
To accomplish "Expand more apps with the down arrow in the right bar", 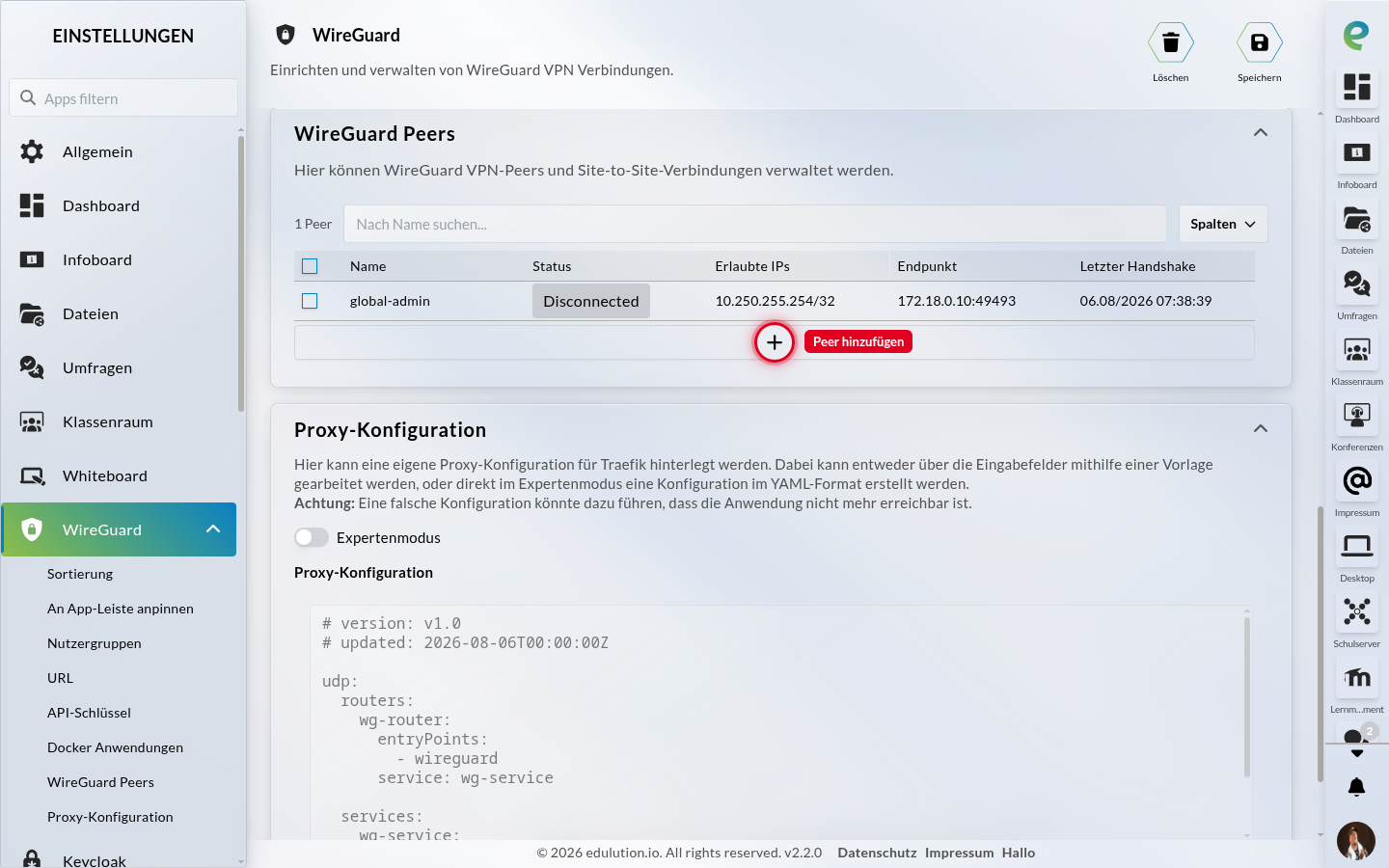I will [1356, 754].
